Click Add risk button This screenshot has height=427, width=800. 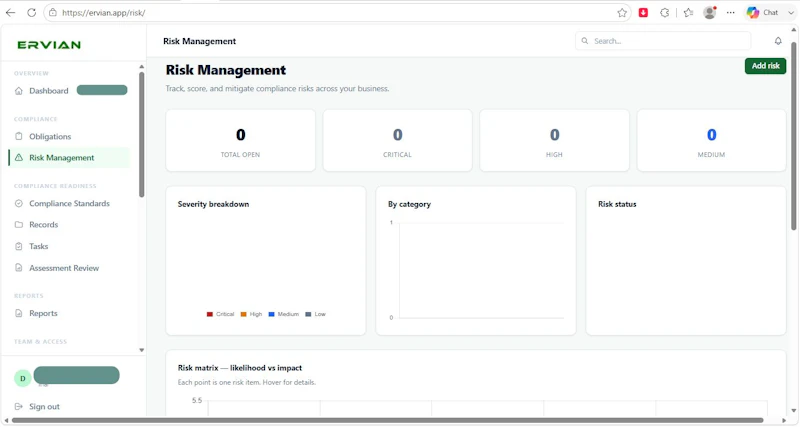click(765, 66)
